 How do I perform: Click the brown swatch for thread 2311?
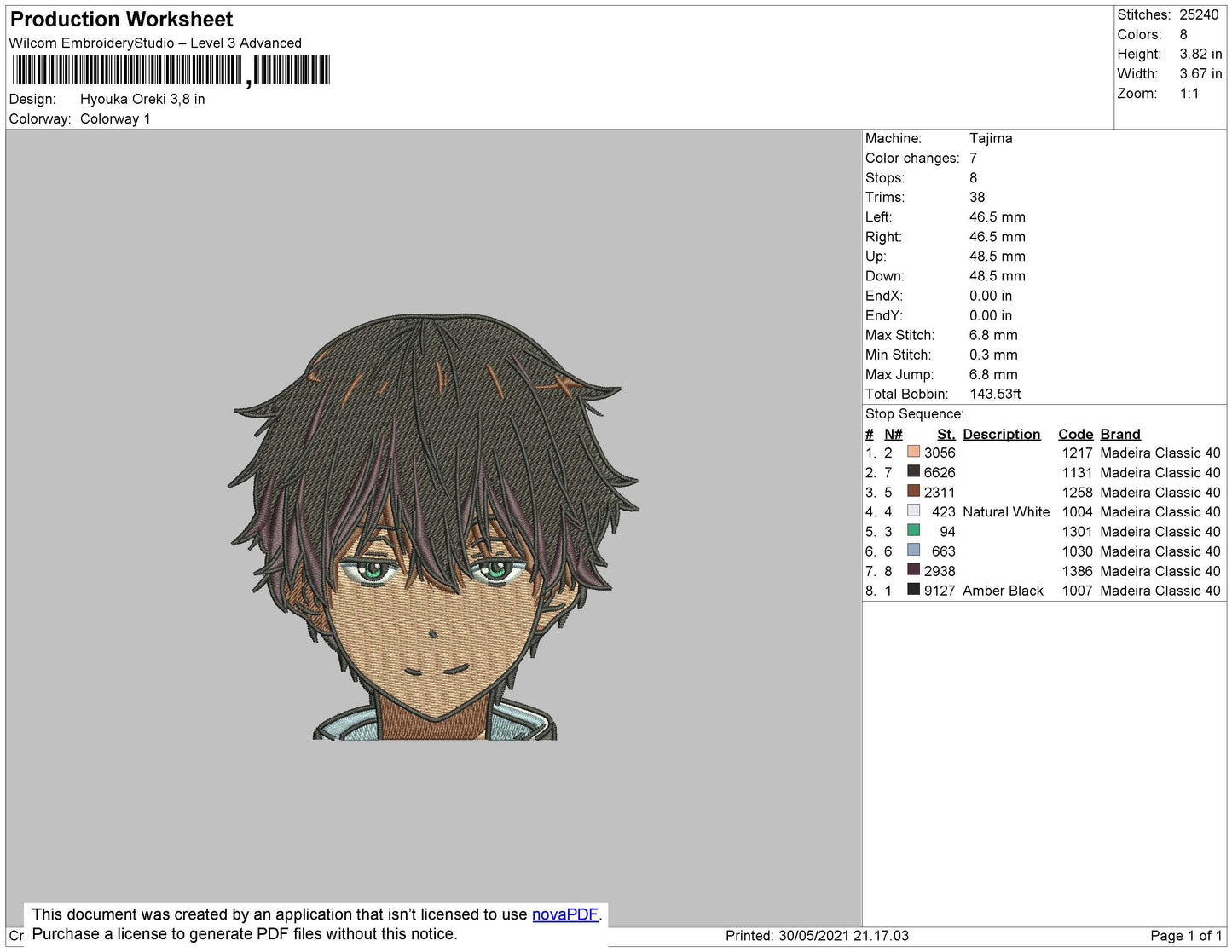(913, 491)
